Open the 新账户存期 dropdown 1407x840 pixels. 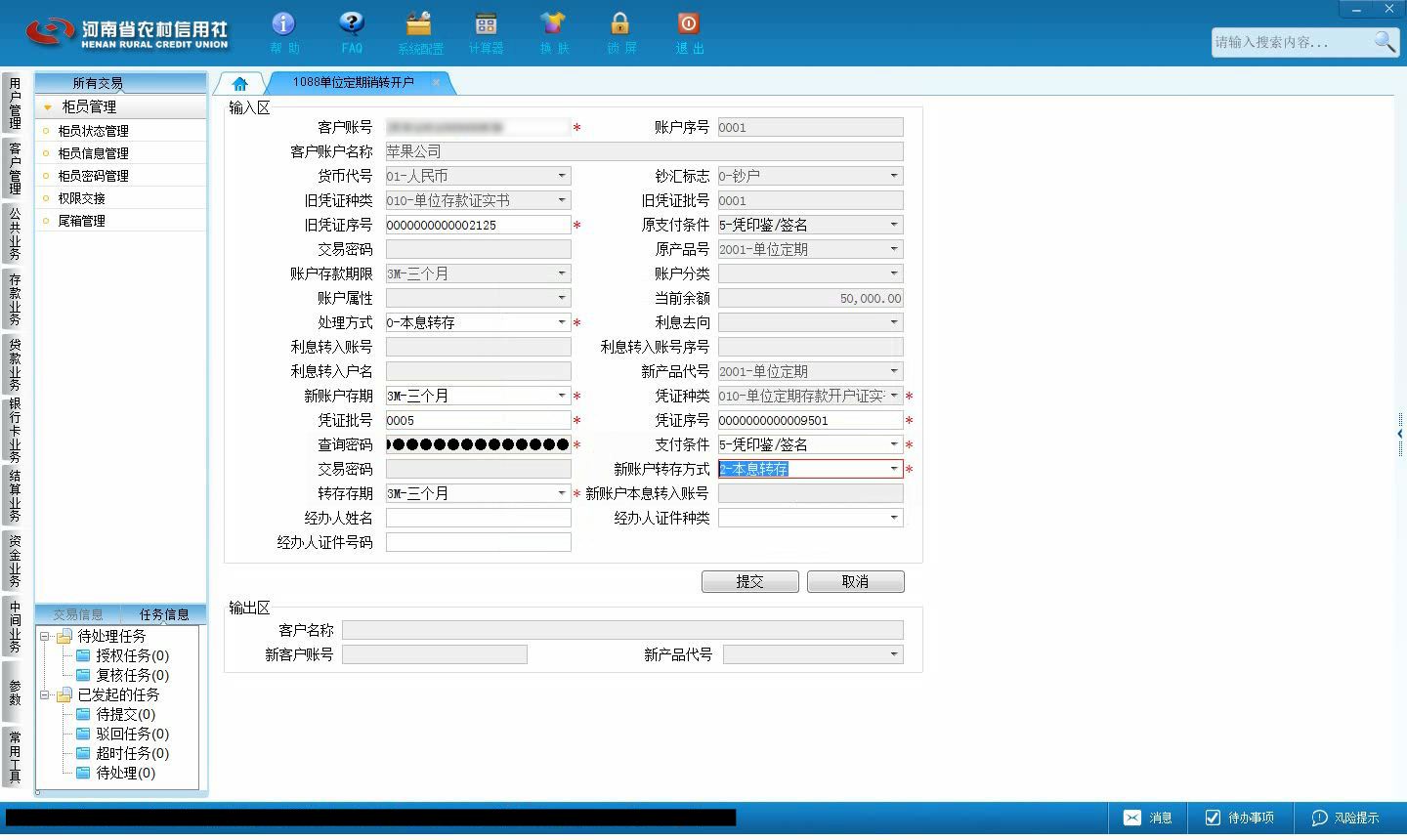pyautogui.click(x=562, y=396)
